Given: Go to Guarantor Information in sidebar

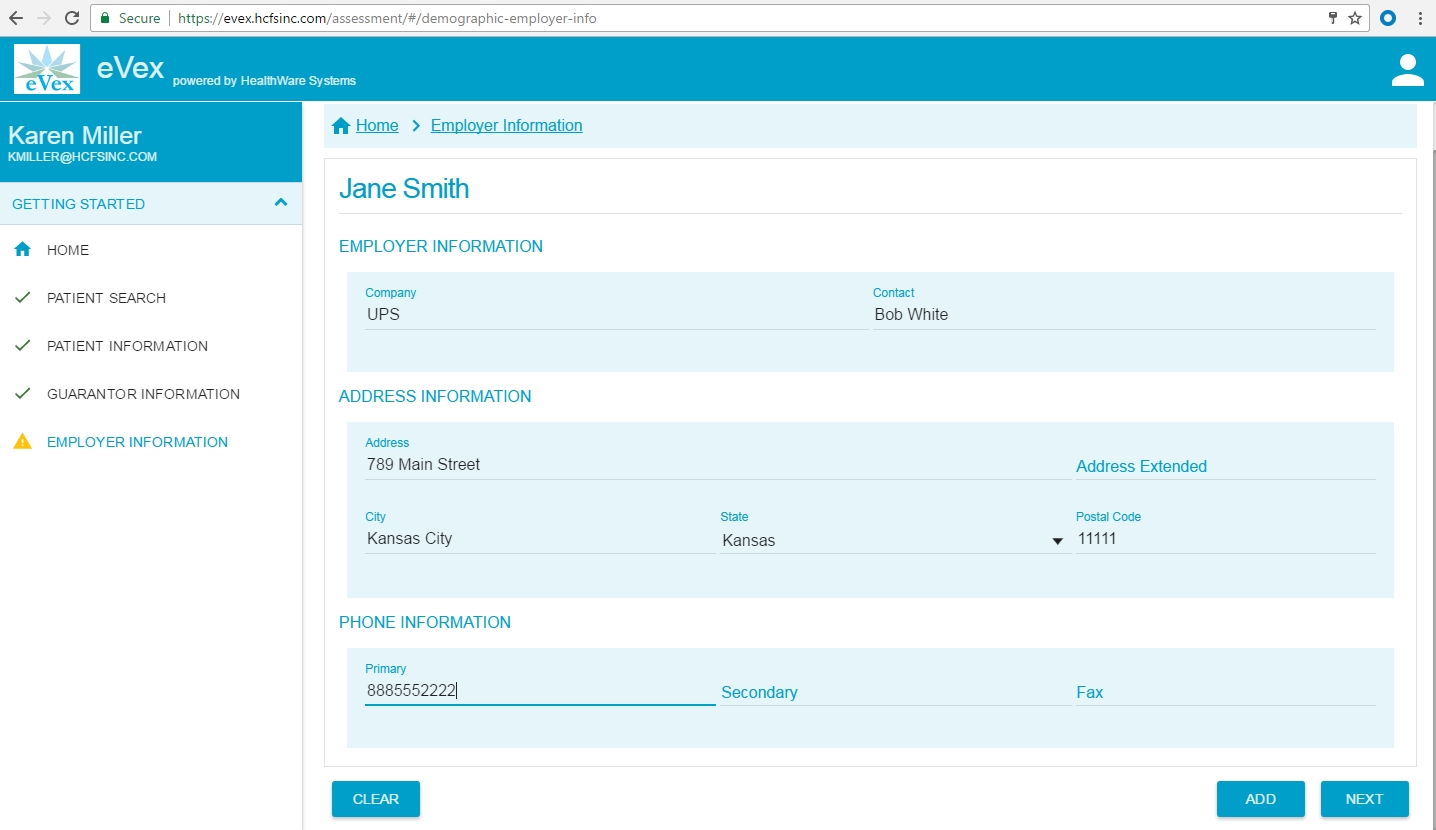Looking at the screenshot, I should coord(143,394).
